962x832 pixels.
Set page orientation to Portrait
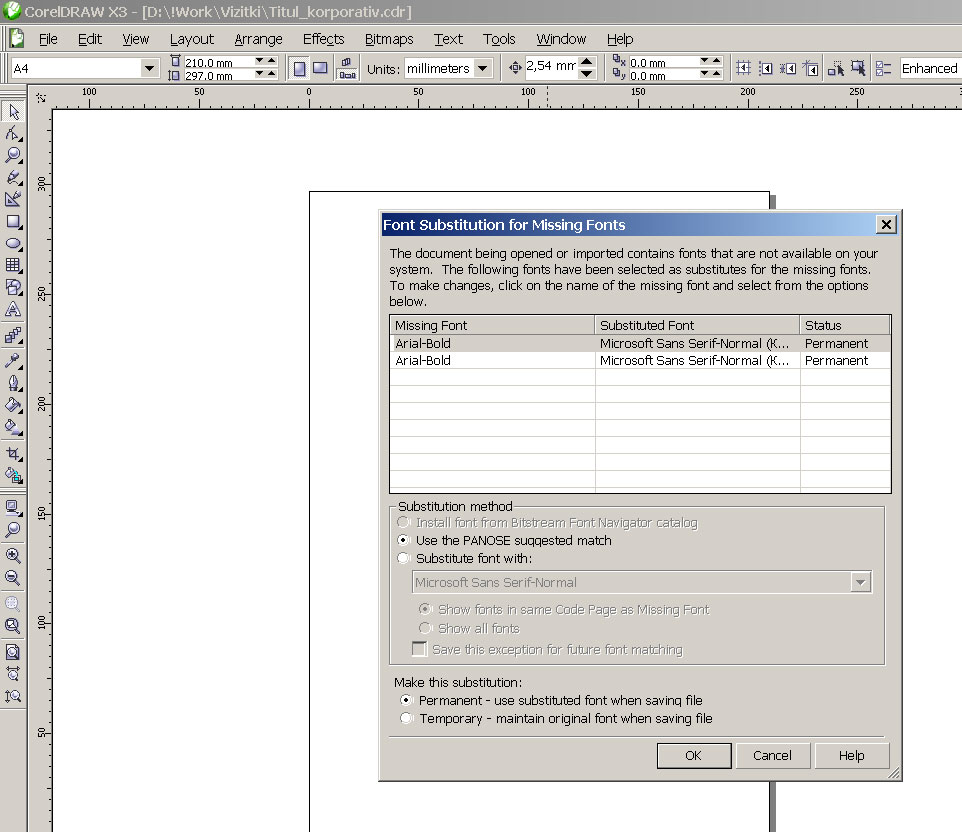(299, 68)
